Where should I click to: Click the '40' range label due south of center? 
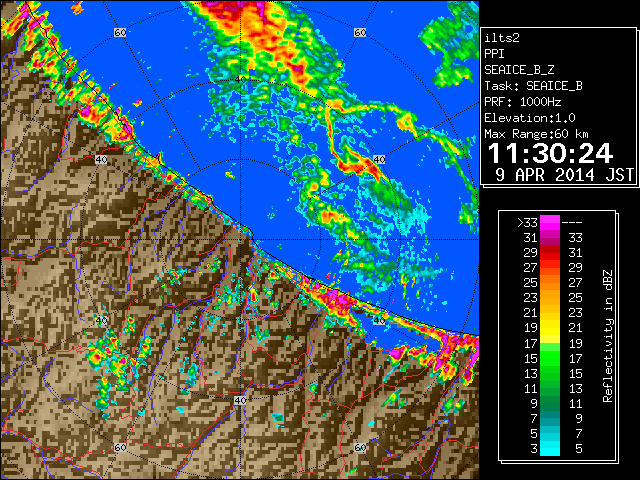[x=240, y=400]
